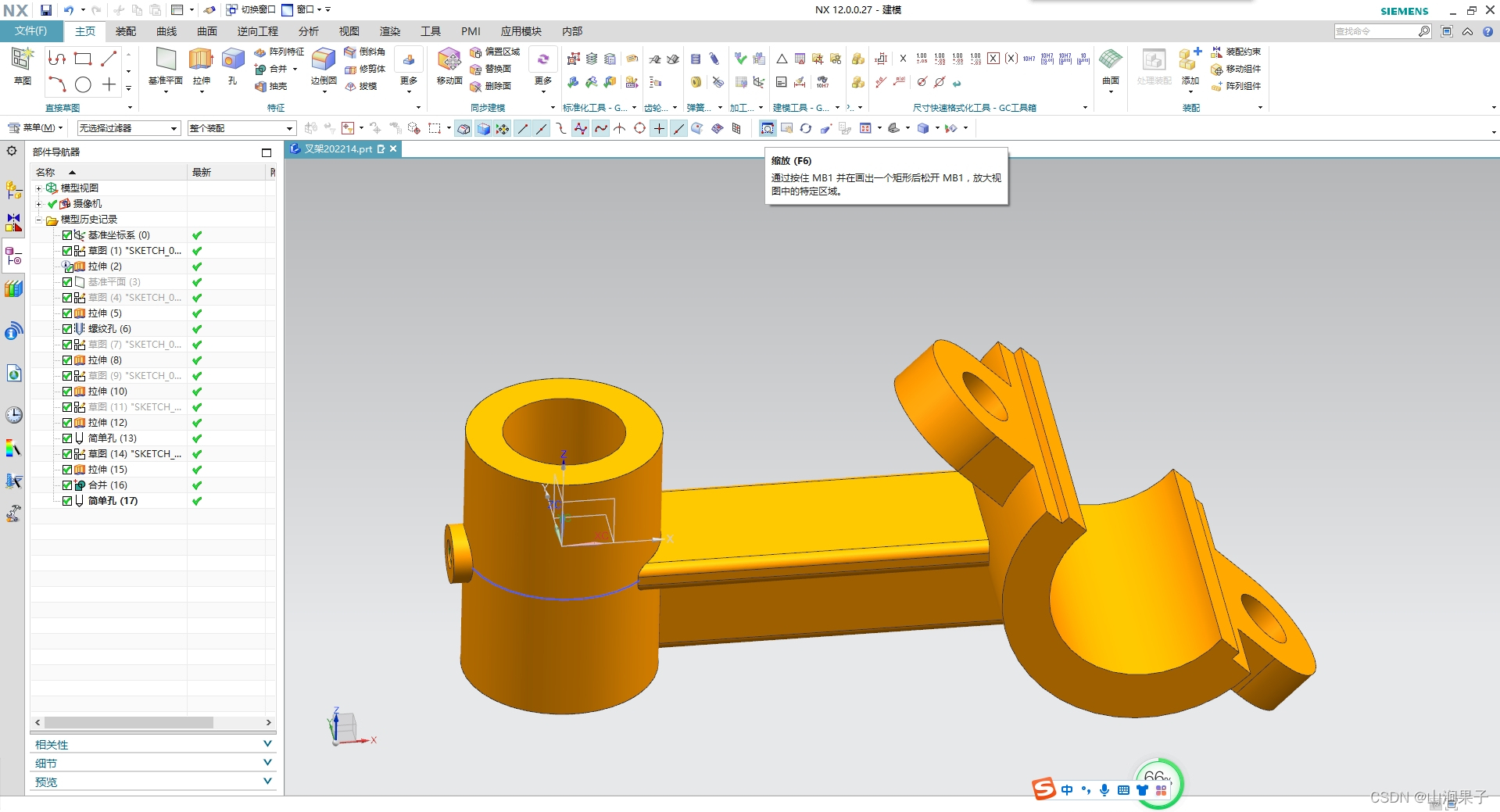Open the 整个装配 selection scope dropdown
Screen dimensions: 1500x812
[242, 128]
